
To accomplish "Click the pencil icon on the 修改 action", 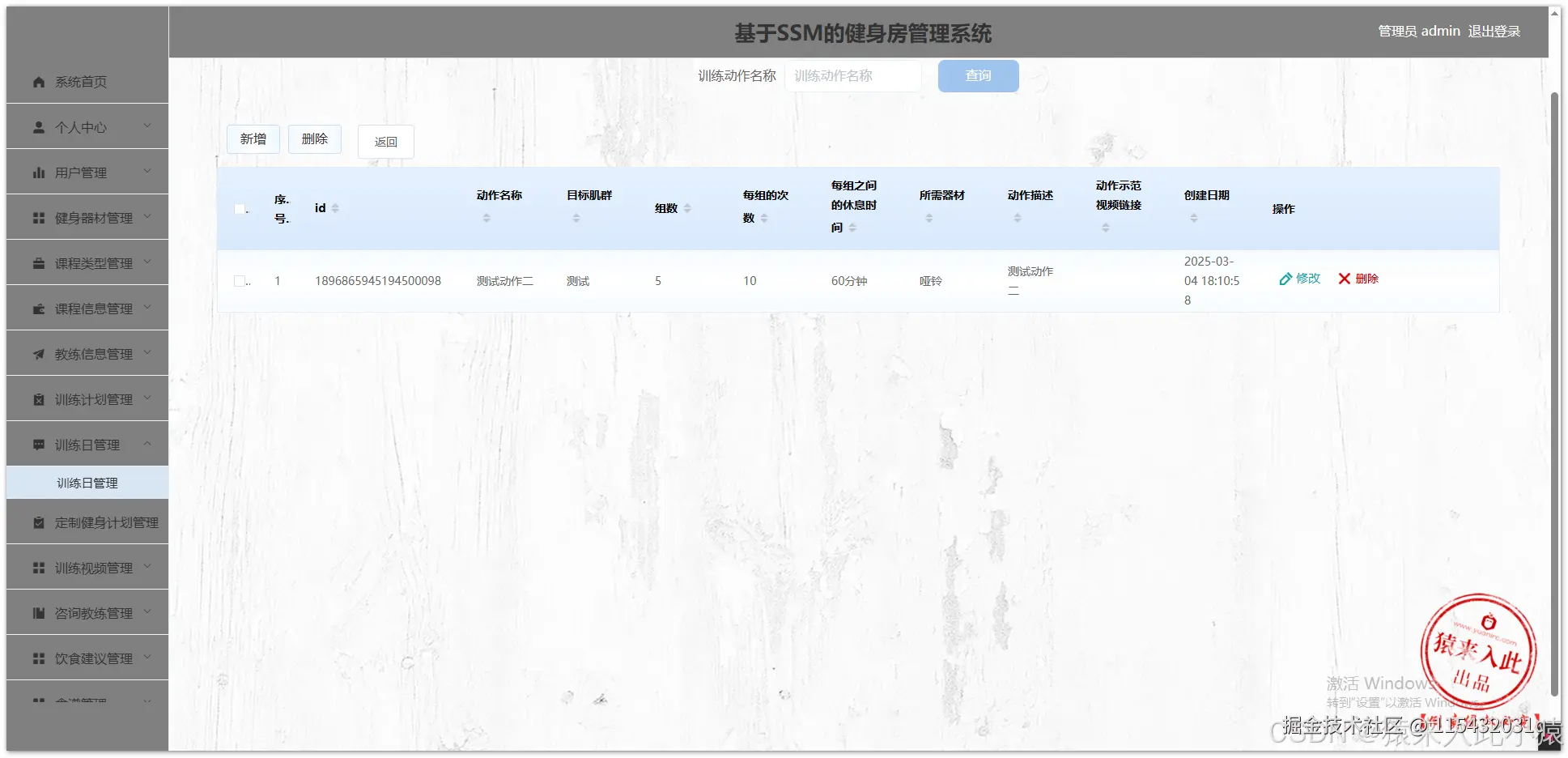I will [1286, 278].
